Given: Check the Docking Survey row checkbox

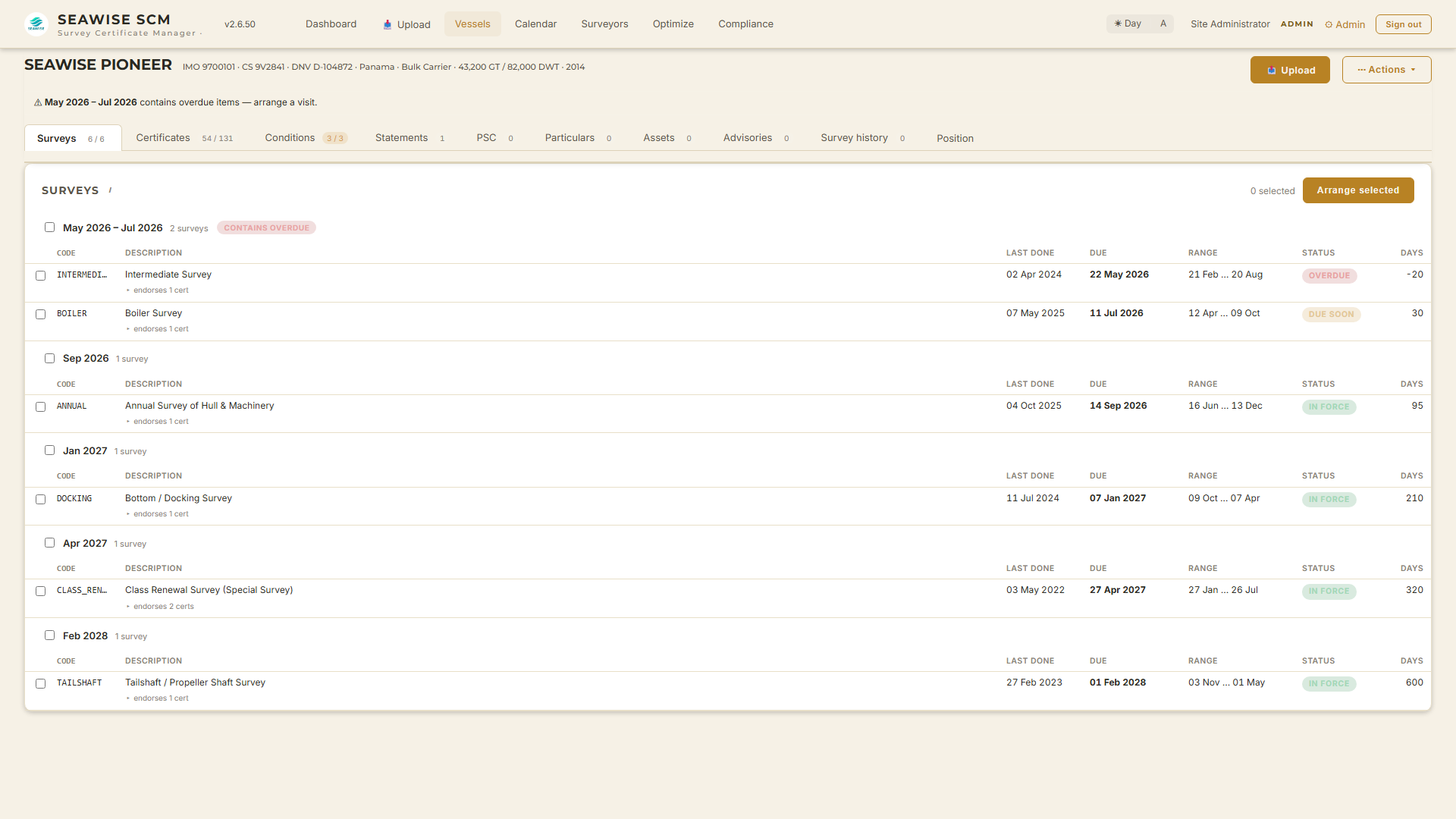Looking at the screenshot, I should (x=41, y=500).
